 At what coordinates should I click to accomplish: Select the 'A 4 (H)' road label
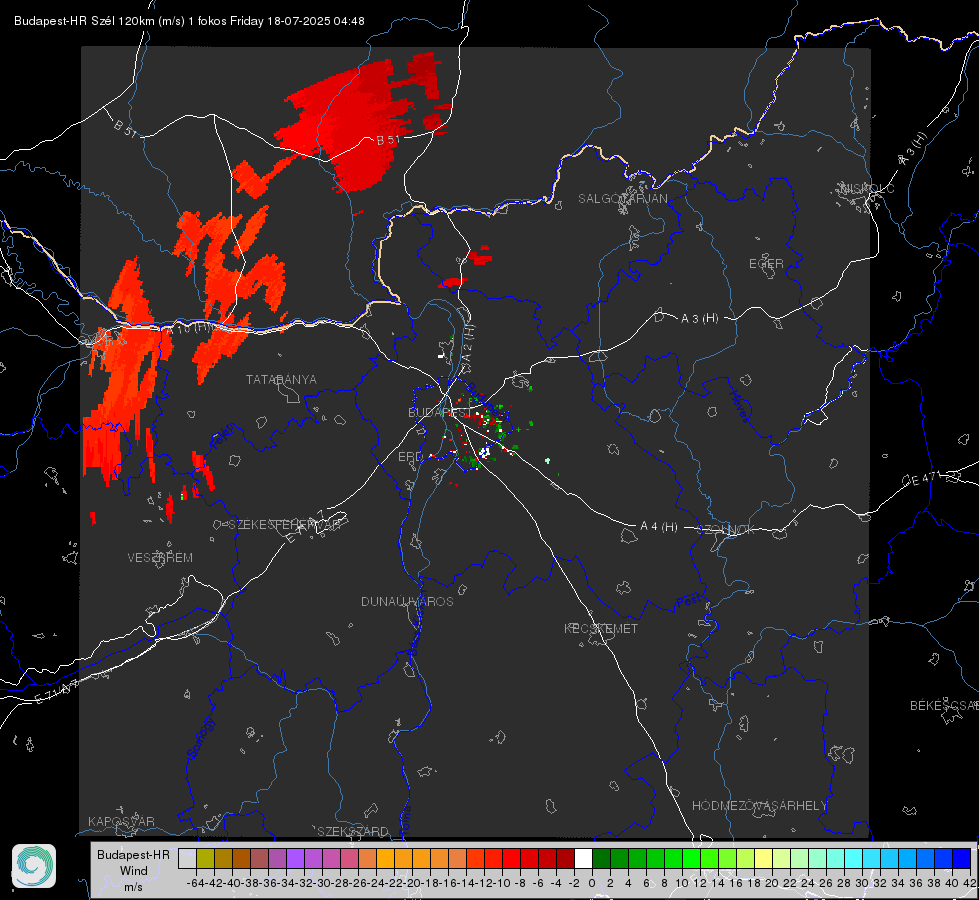point(659,527)
